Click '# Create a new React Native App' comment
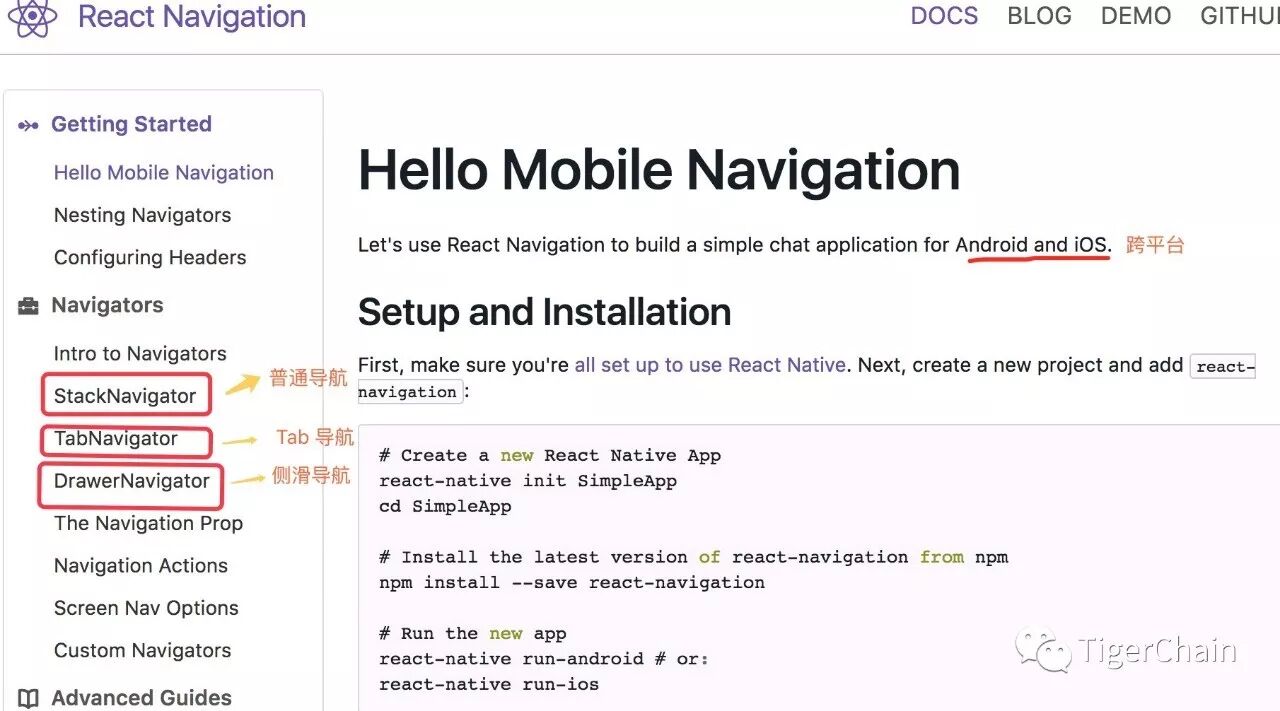This screenshot has height=711, width=1280. 550,455
